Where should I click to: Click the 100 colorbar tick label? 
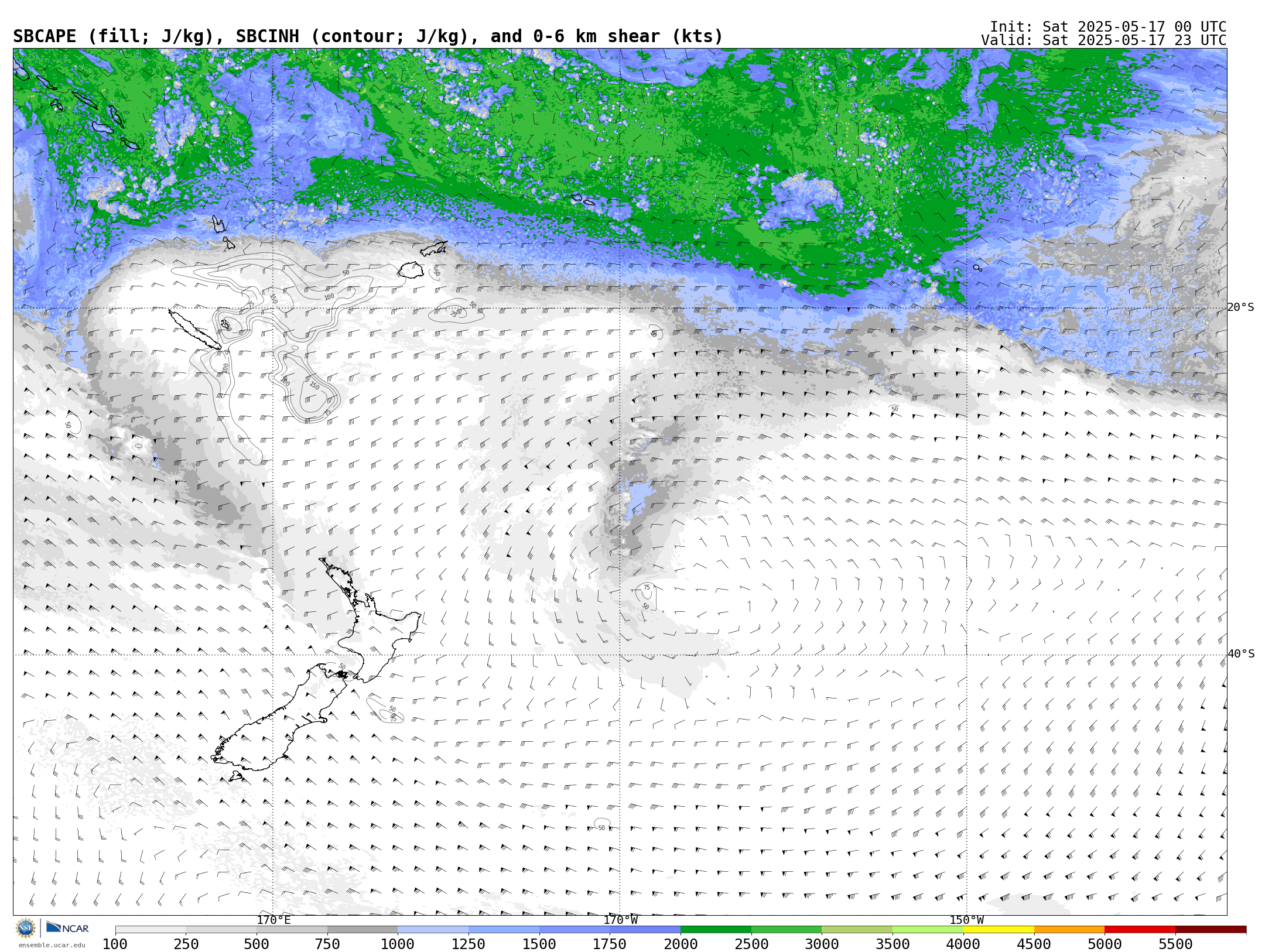(115, 944)
